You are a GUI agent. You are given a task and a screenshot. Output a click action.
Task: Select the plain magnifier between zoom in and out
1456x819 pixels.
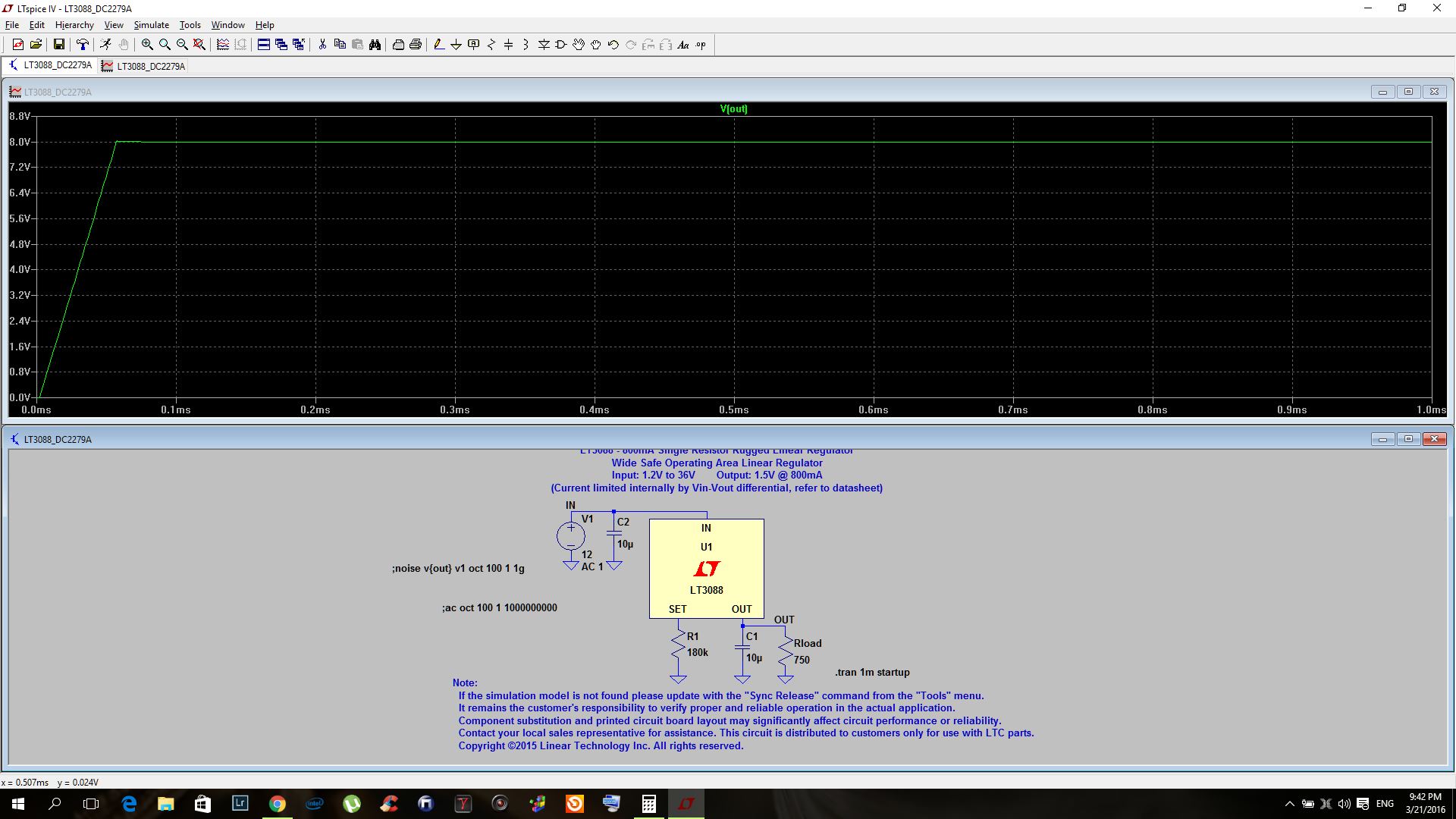coord(165,45)
